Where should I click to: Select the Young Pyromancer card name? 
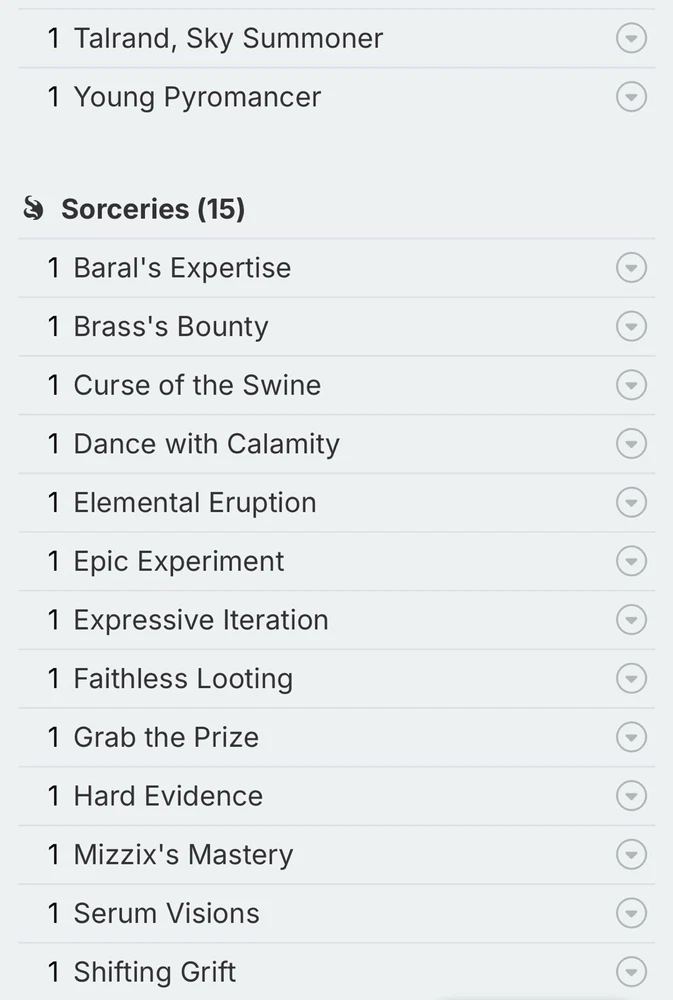(197, 97)
